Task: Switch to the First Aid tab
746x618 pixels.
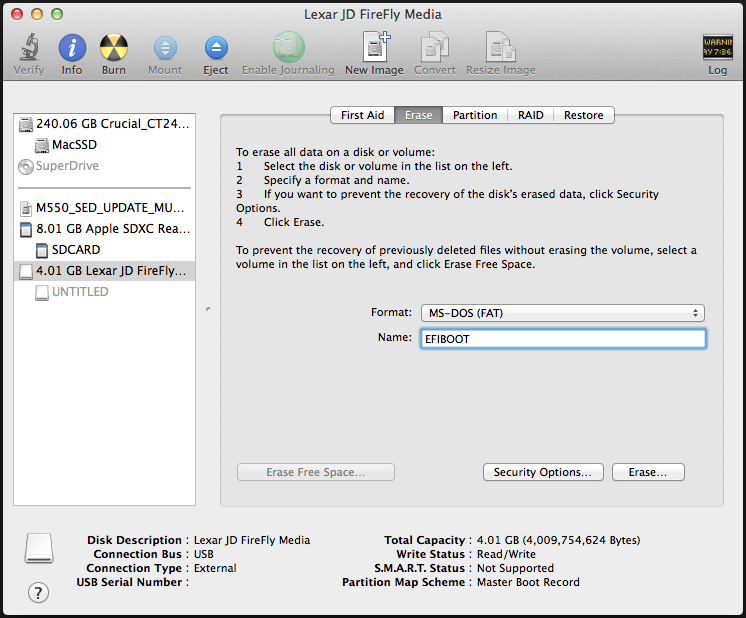Action: (x=363, y=115)
